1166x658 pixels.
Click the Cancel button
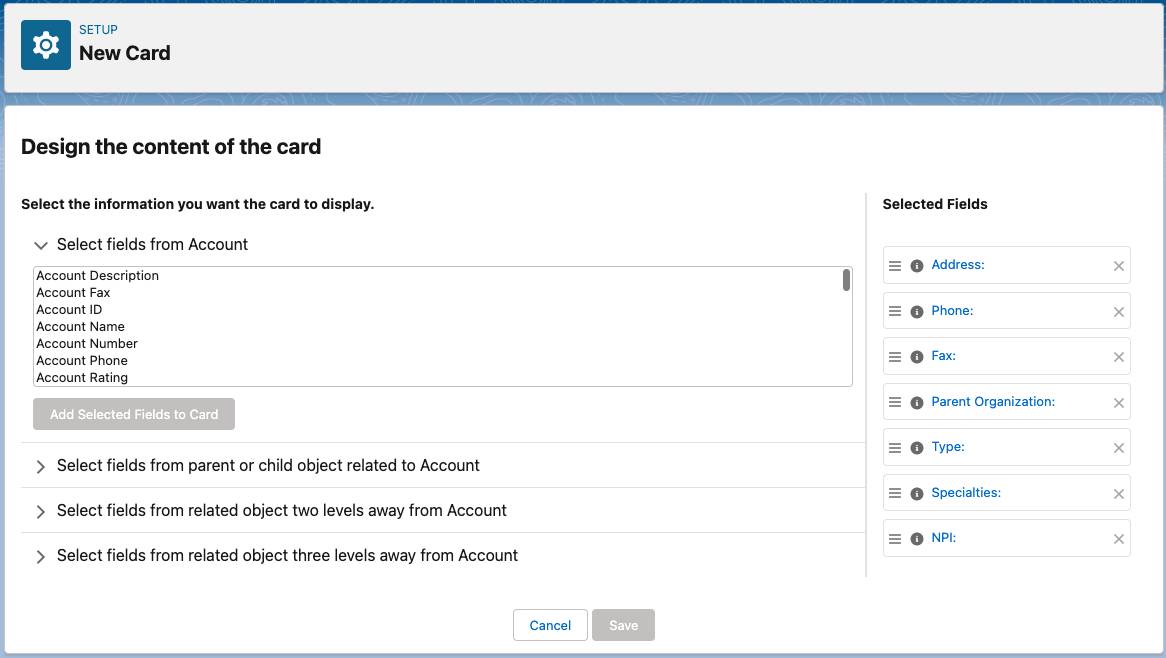point(550,625)
